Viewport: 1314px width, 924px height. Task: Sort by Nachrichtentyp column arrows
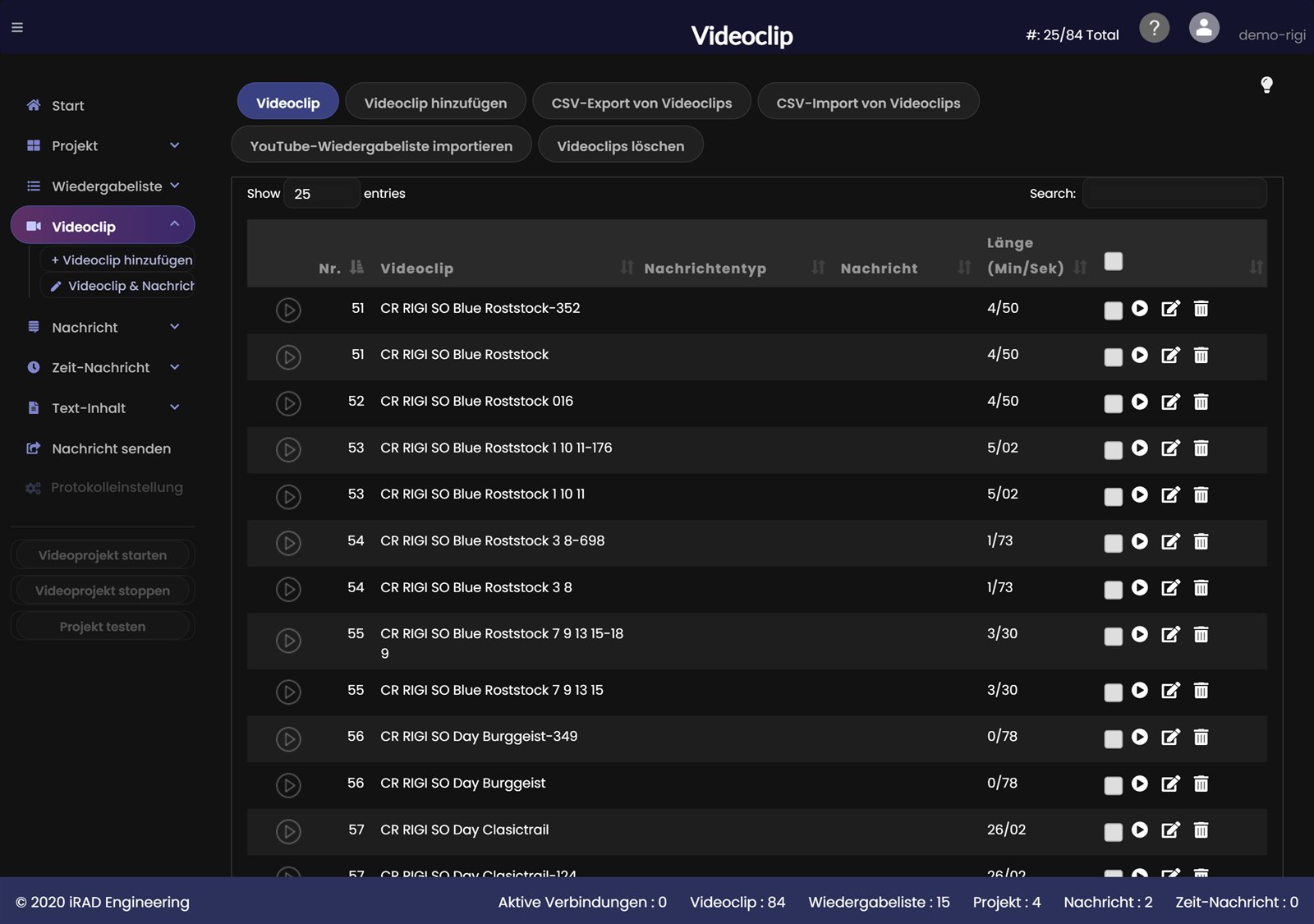click(818, 267)
